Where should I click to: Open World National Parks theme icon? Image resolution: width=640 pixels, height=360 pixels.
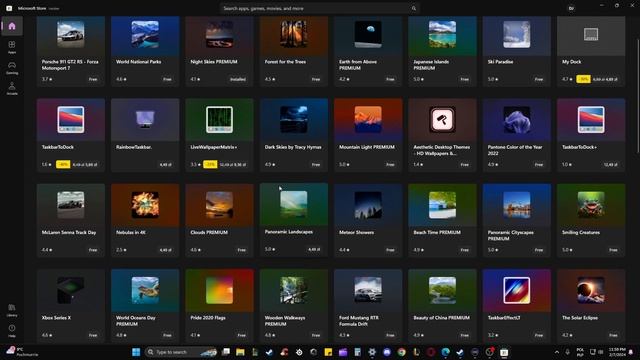coord(145,34)
